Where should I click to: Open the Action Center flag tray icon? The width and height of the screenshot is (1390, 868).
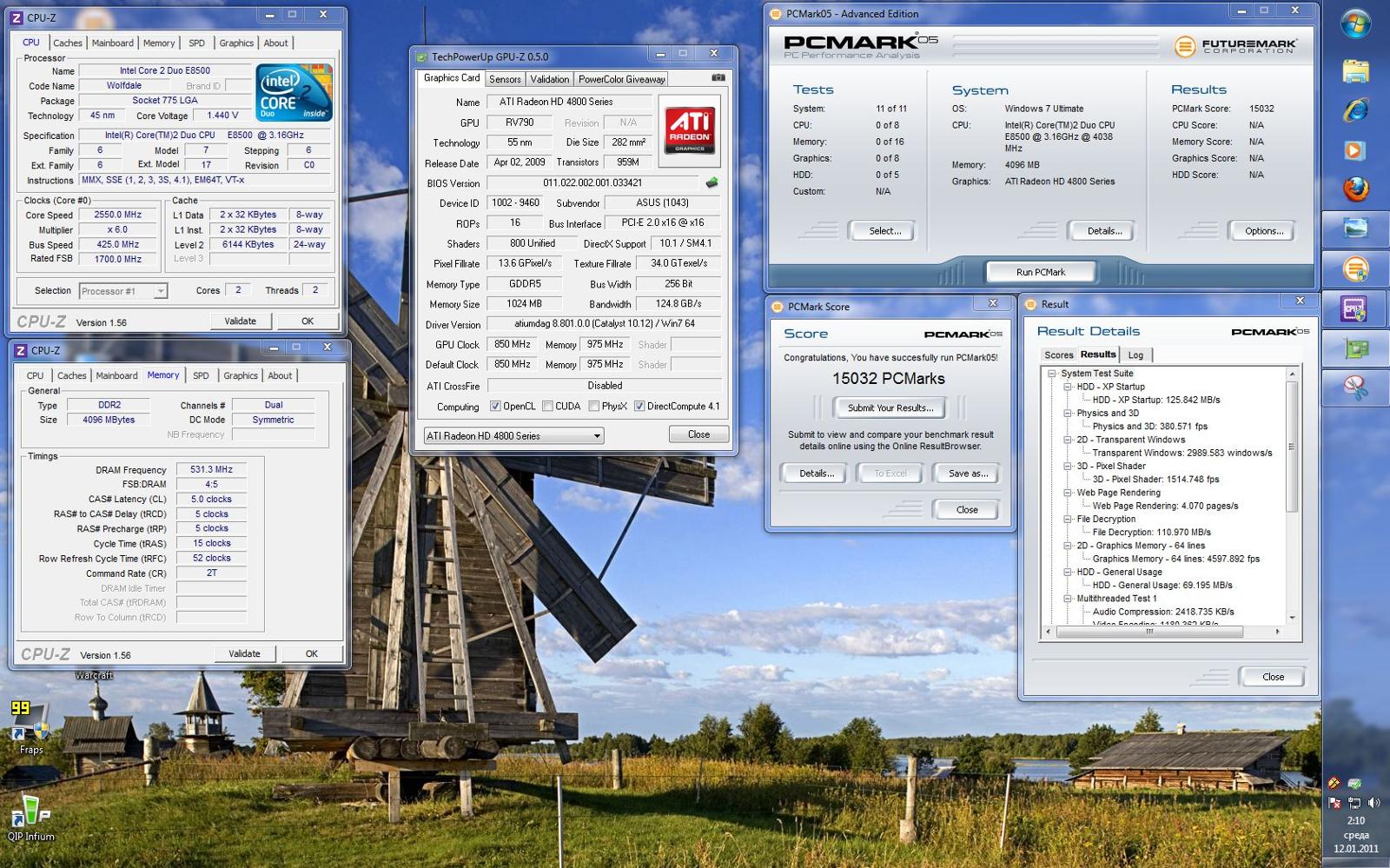click(1334, 803)
